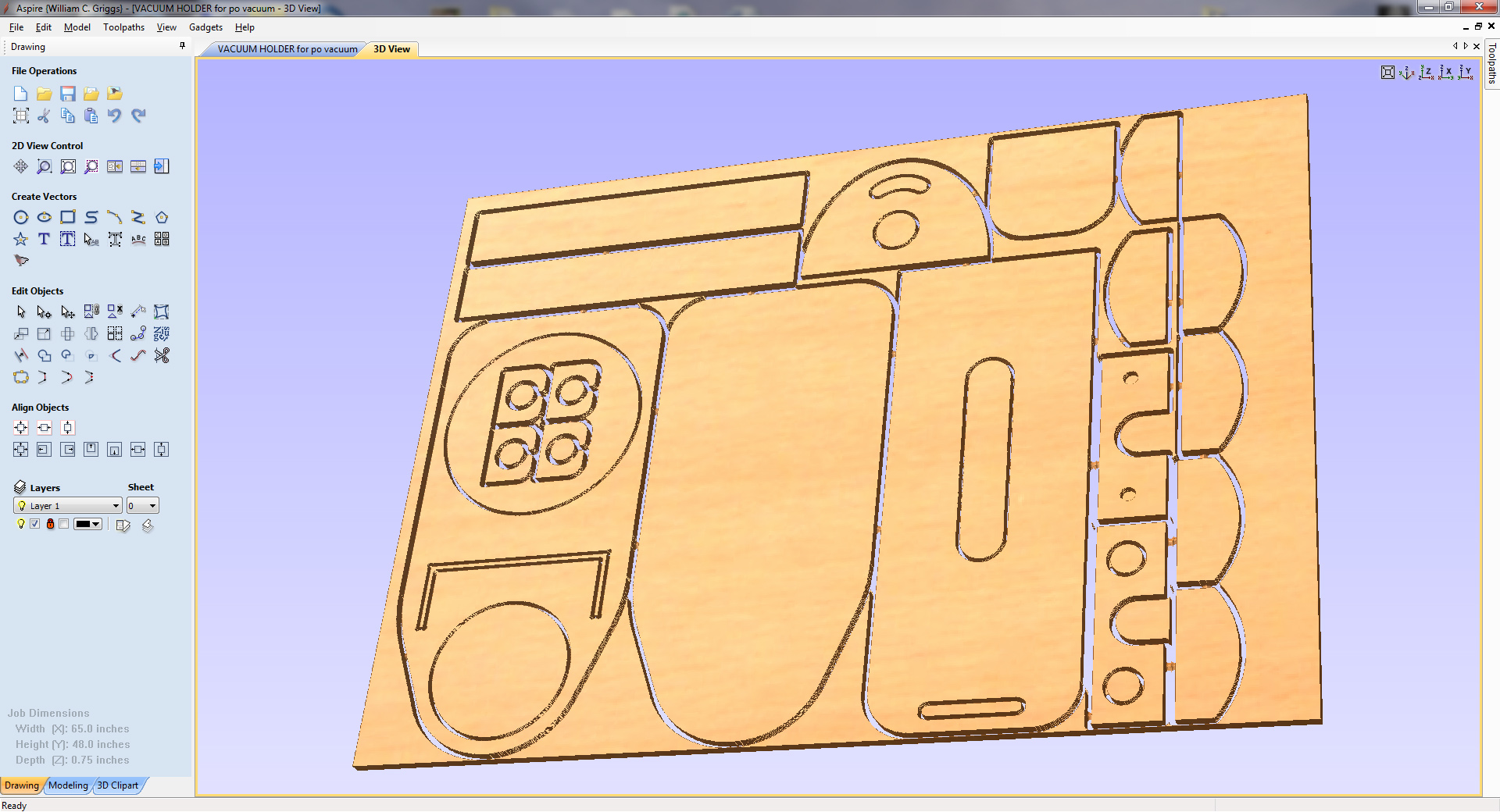Click Center in Material align icon
The width and height of the screenshot is (1500, 812).
[21, 427]
